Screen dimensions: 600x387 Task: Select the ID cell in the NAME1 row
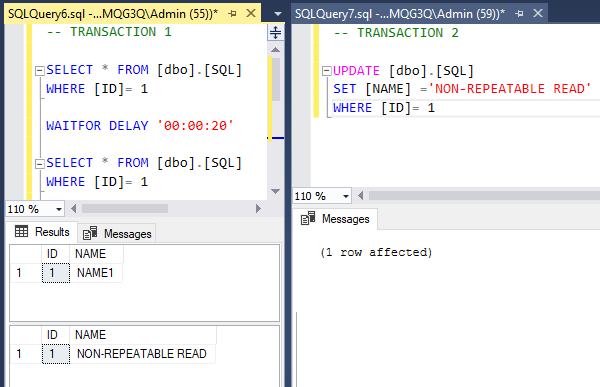(55, 273)
